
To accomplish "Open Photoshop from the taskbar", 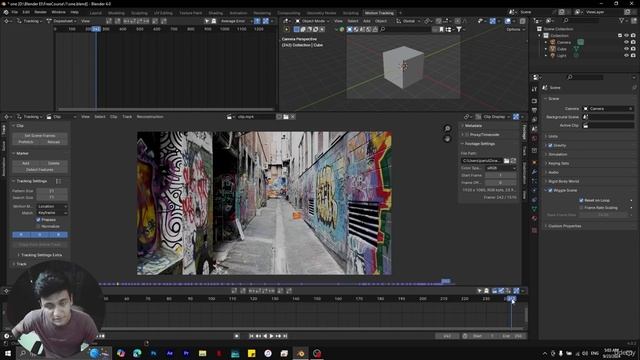I will 153,353.
